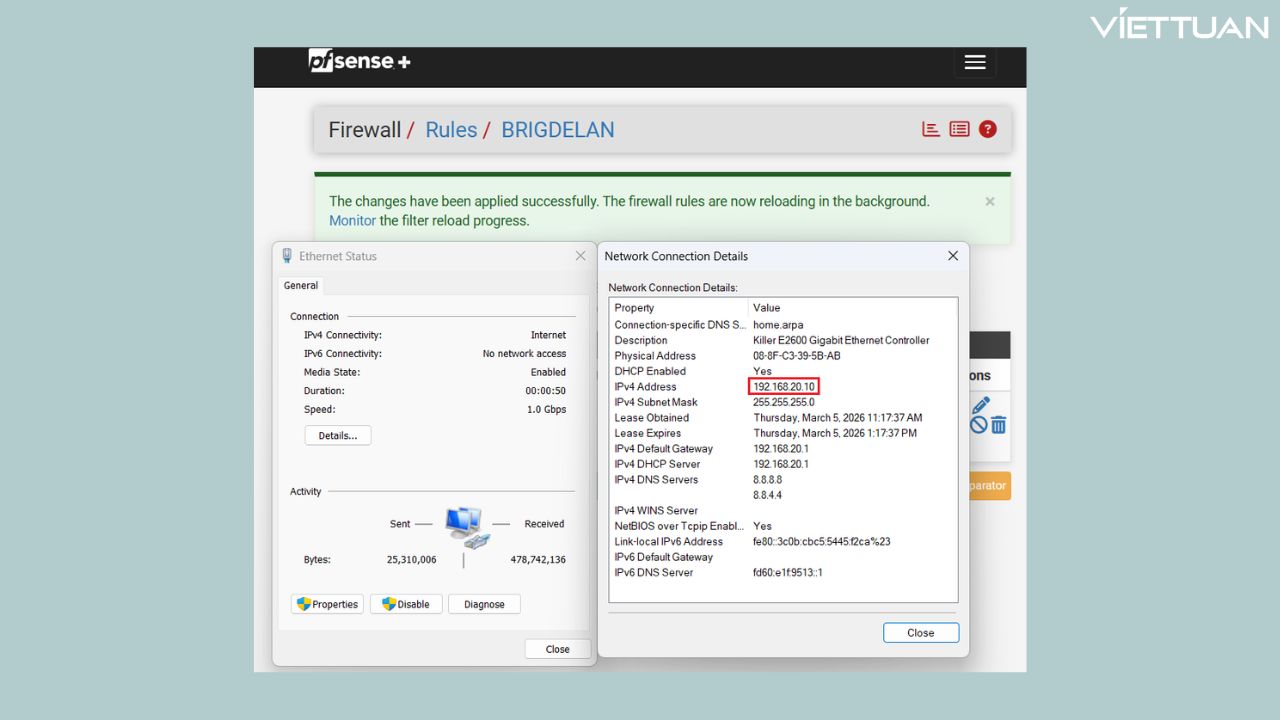Open the firewall rules status graph icon
The width and height of the screenshot is (1280, 720).
pos(931,129)
